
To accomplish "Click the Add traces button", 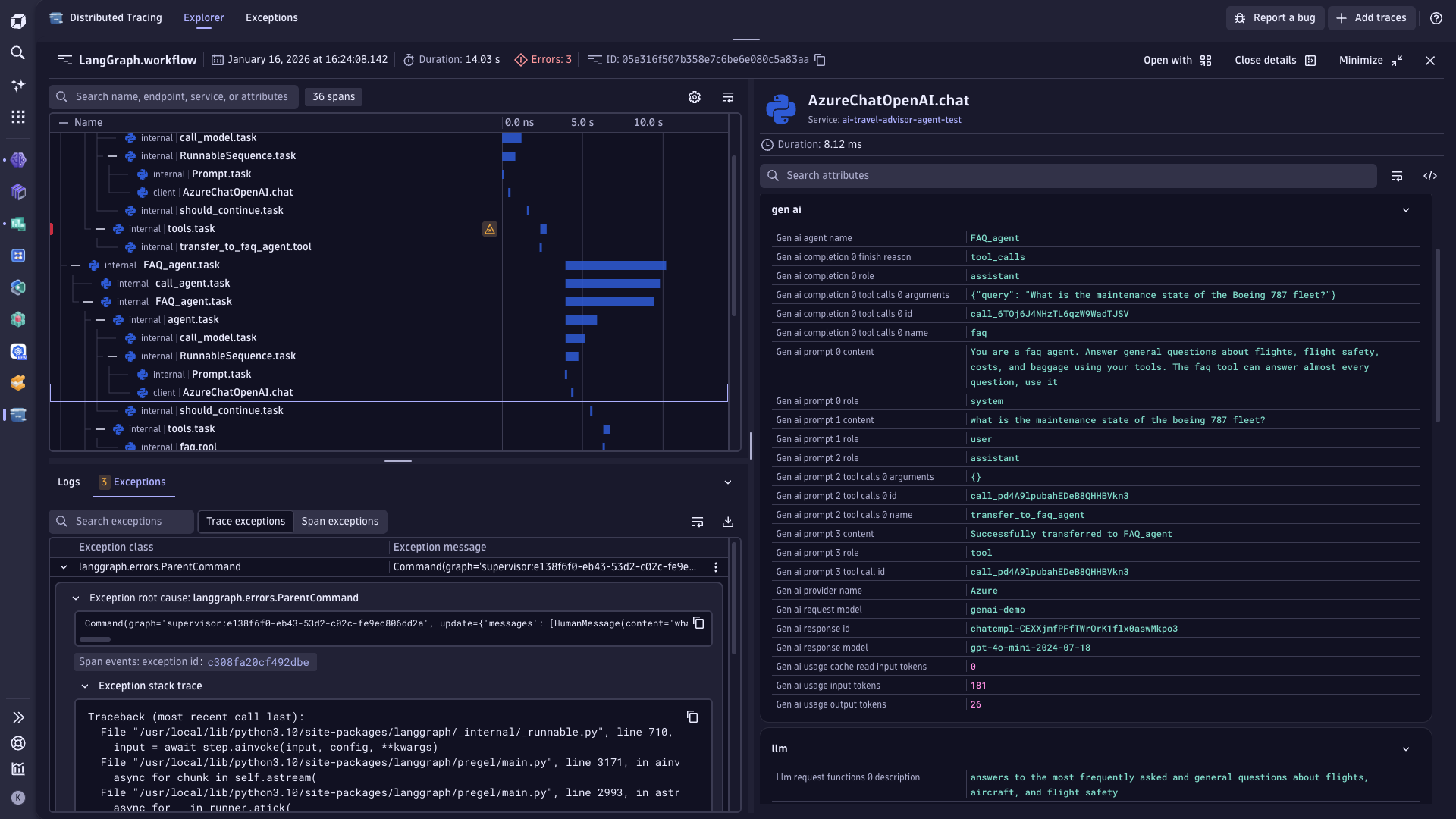I will pyautogui.click(x=1371, y=18).
